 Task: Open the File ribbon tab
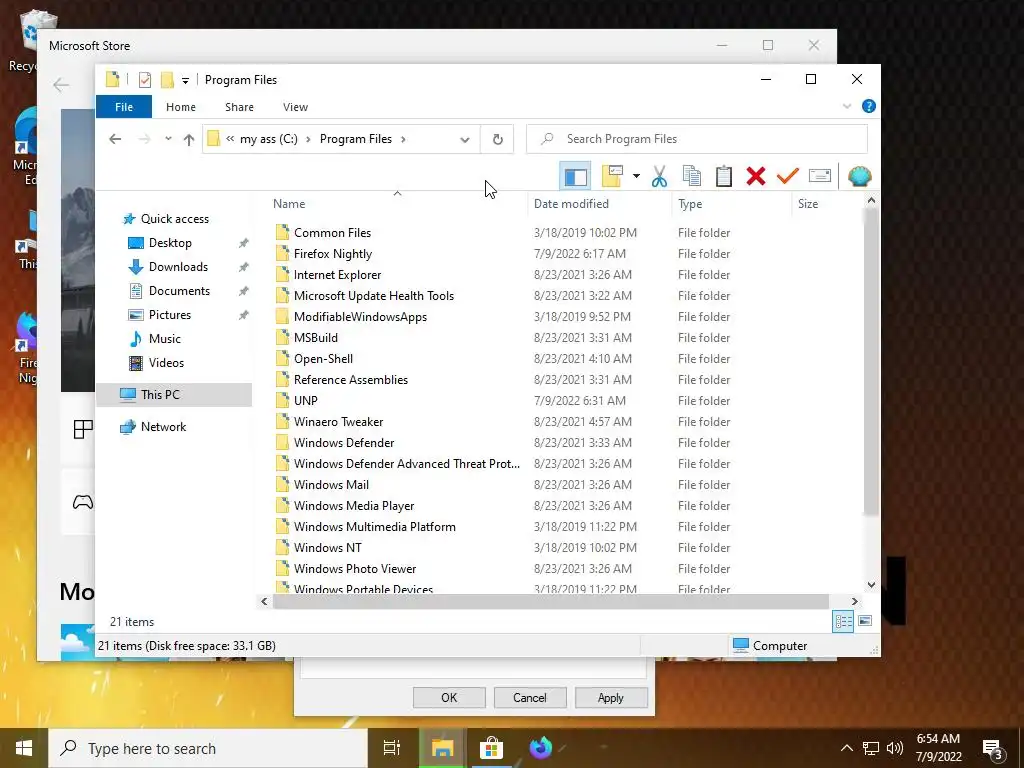tap(124, 107)
